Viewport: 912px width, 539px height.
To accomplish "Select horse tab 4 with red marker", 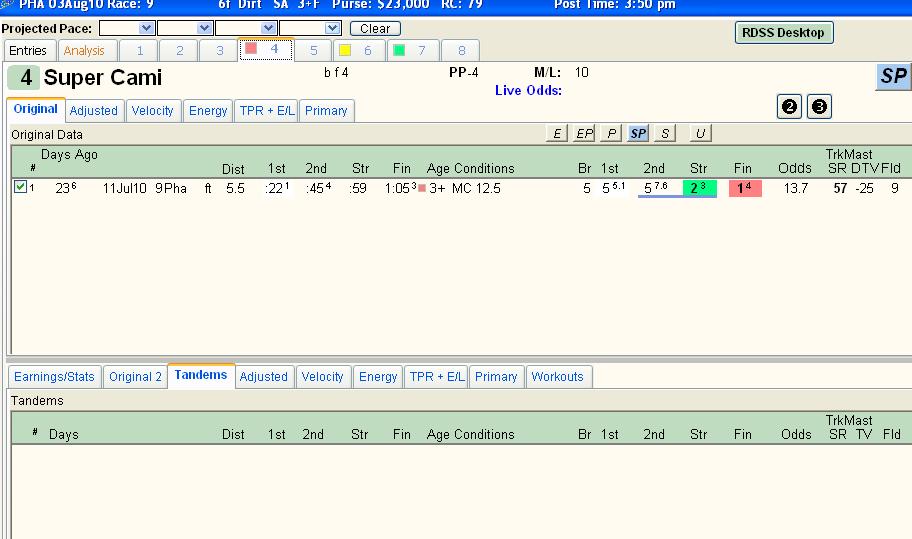I will pos(266,49).
